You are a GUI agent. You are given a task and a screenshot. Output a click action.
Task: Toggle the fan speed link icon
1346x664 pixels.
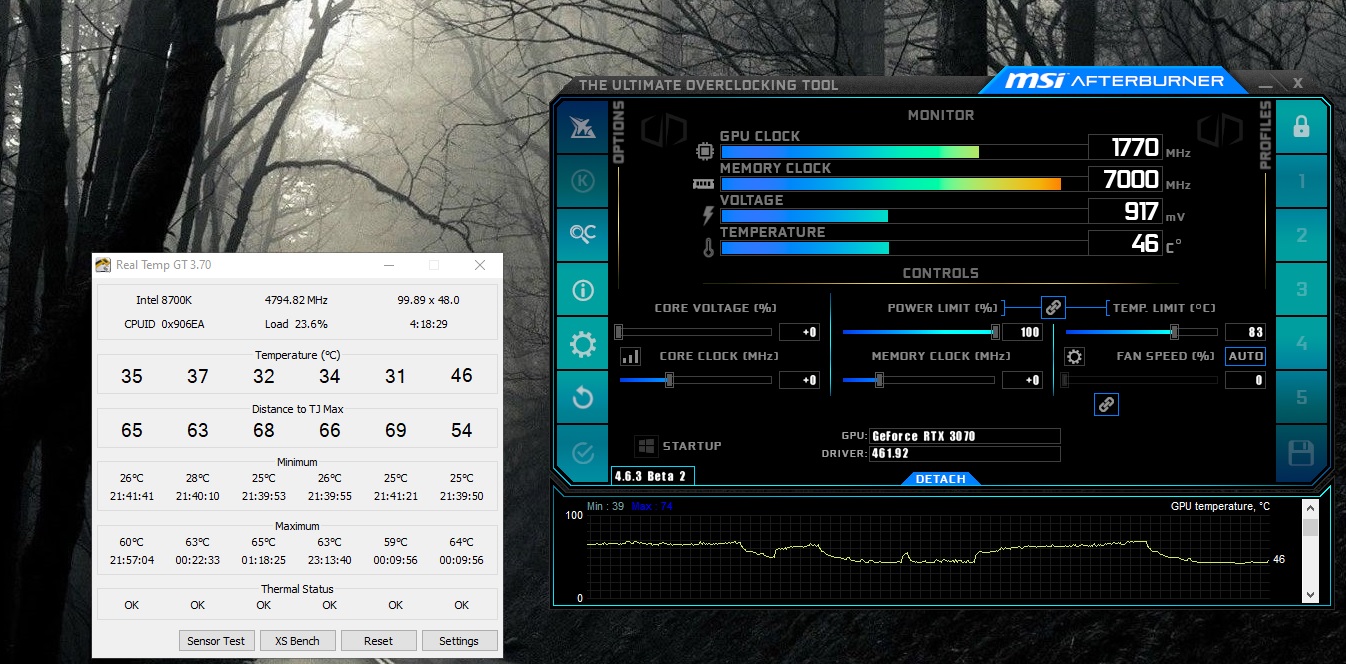pyautogui.click(x=1106, y=404)
